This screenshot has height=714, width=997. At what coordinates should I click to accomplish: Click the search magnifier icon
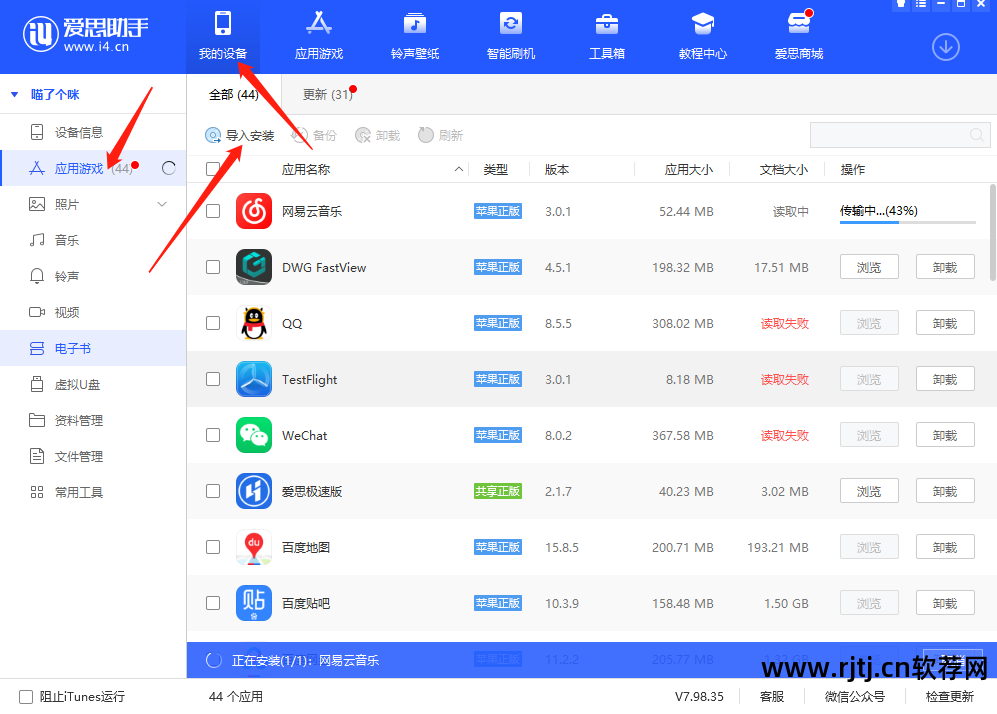(x=977, y=135)
